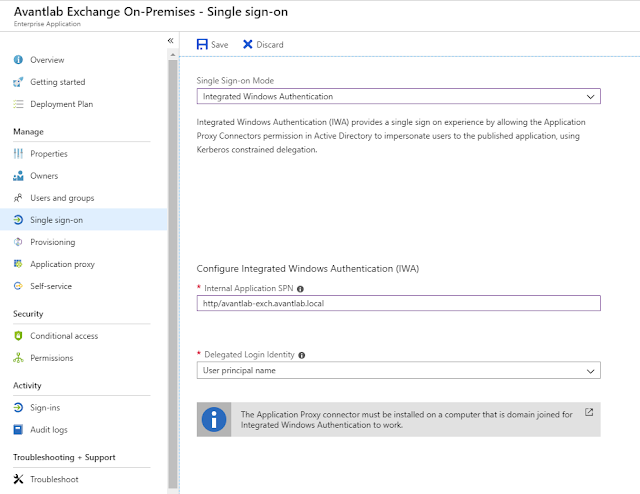
Task: Click the Internal Application SPN info icon
Action: point(300,289)
